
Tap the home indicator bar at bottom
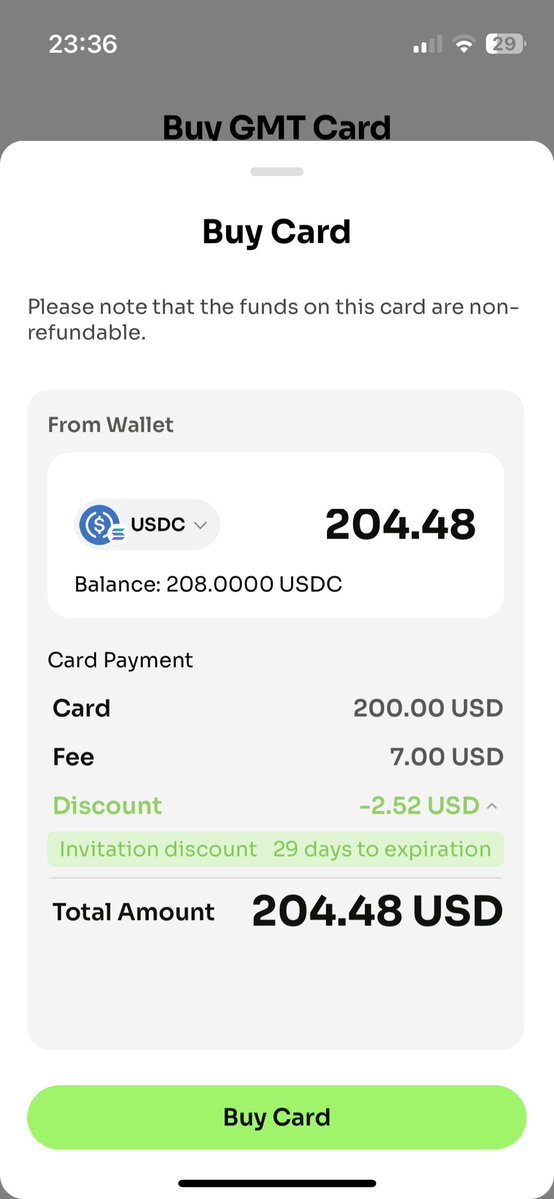pos(277,1183)
